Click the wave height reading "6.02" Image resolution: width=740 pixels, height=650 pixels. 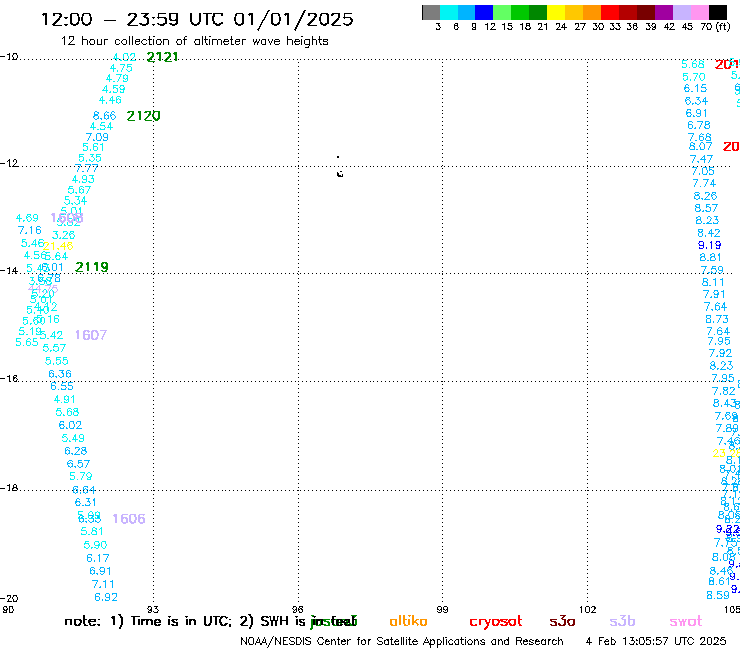tap(70, 425)
